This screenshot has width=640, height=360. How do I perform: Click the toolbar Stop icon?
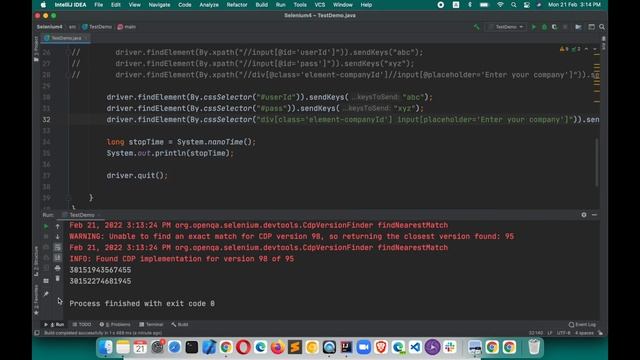click(x=565, y=27)
